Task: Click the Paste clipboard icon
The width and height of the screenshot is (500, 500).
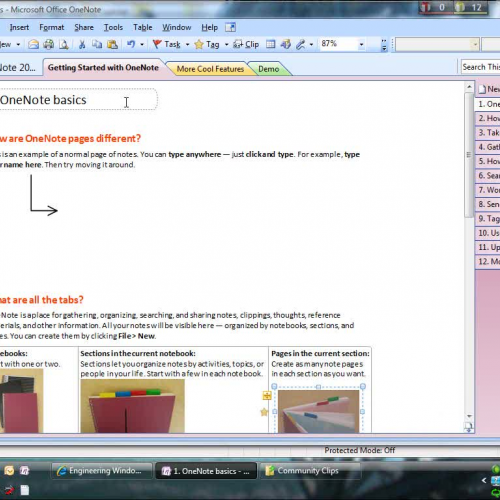Action: [x=113, y=44]
